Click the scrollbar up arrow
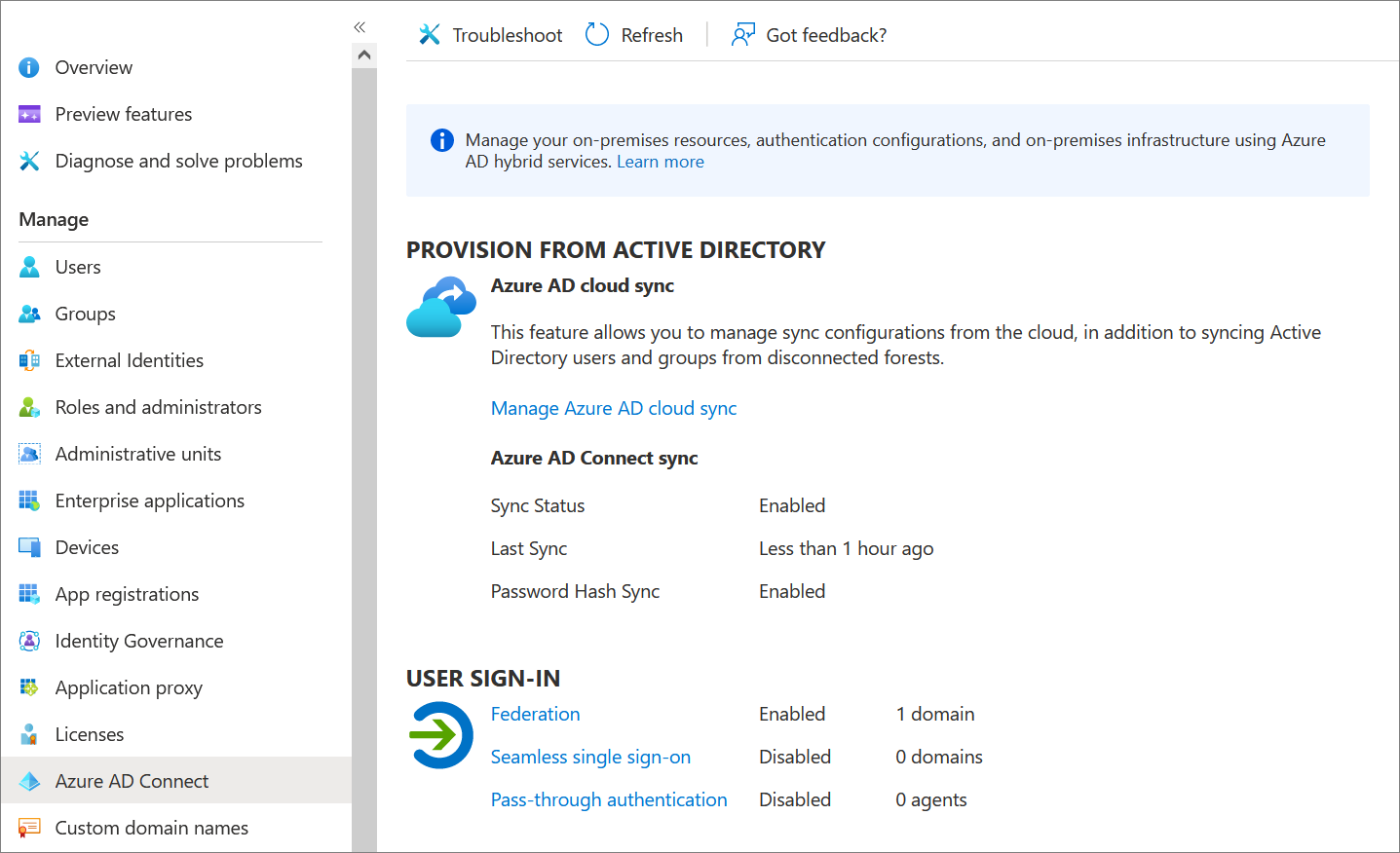1400x853 pixels. coord(364,54)
